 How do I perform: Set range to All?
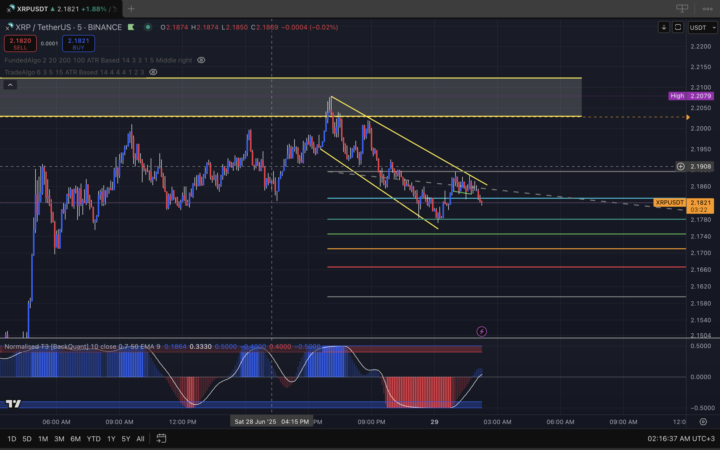point(140,439)
